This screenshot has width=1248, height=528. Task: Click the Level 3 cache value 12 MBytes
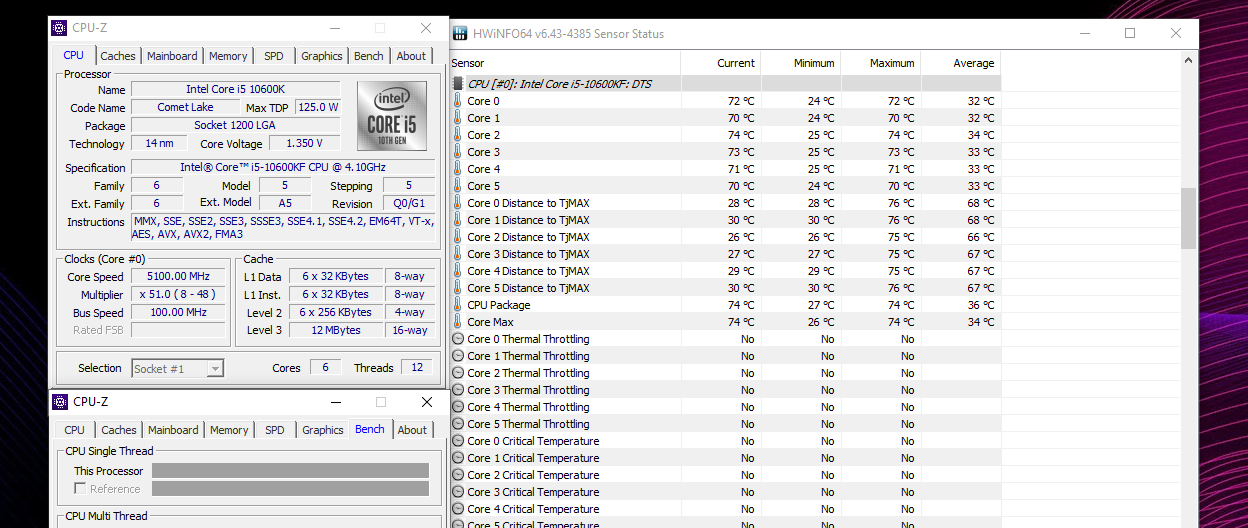pos(337,331)
